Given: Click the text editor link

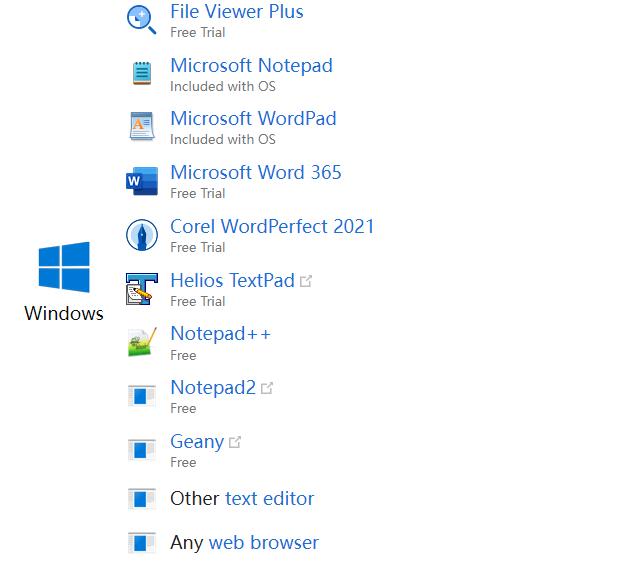Looking at the screenshot, I should click(x=269, y=499).
